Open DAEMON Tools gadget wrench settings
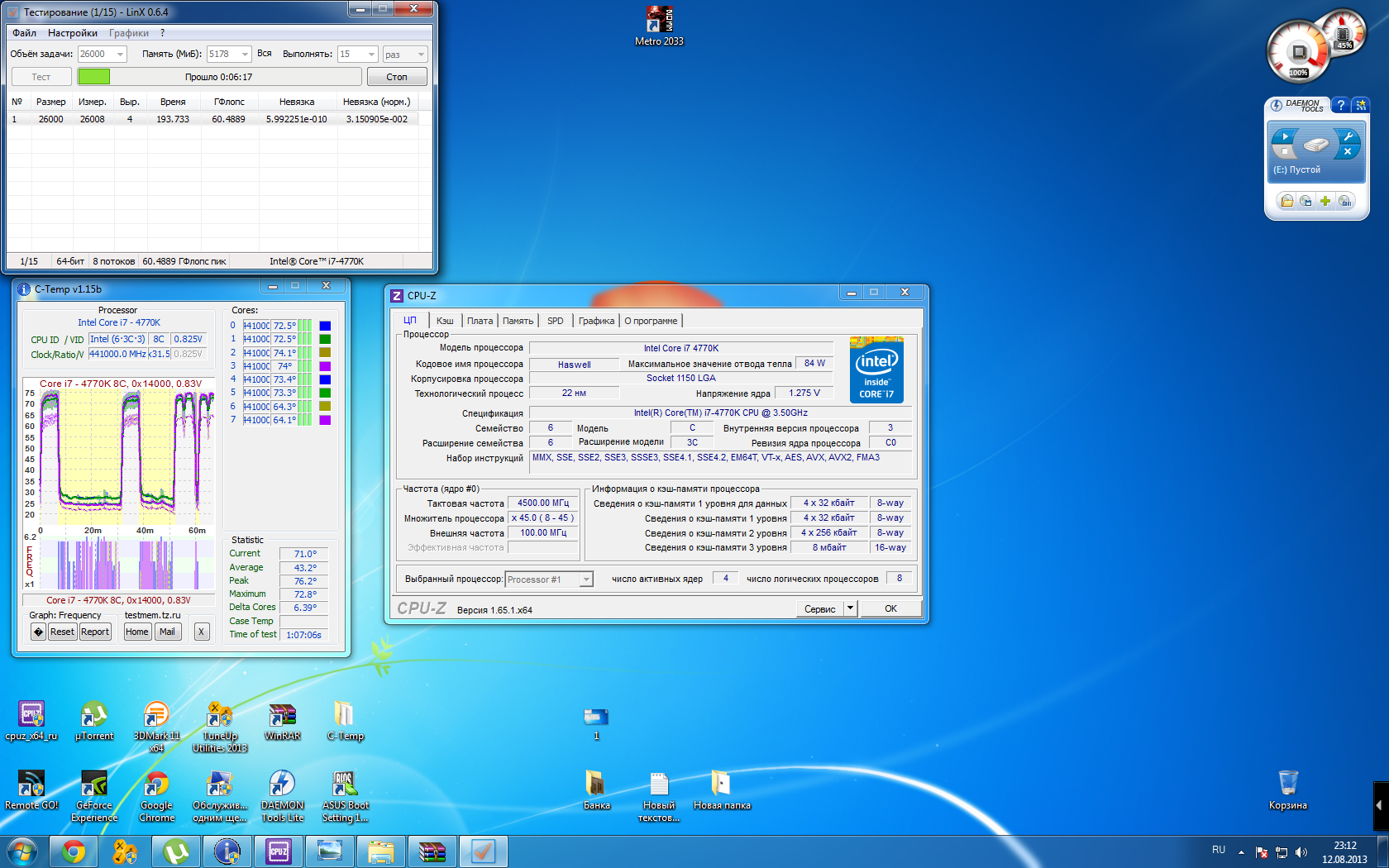 click(1348, 136)
